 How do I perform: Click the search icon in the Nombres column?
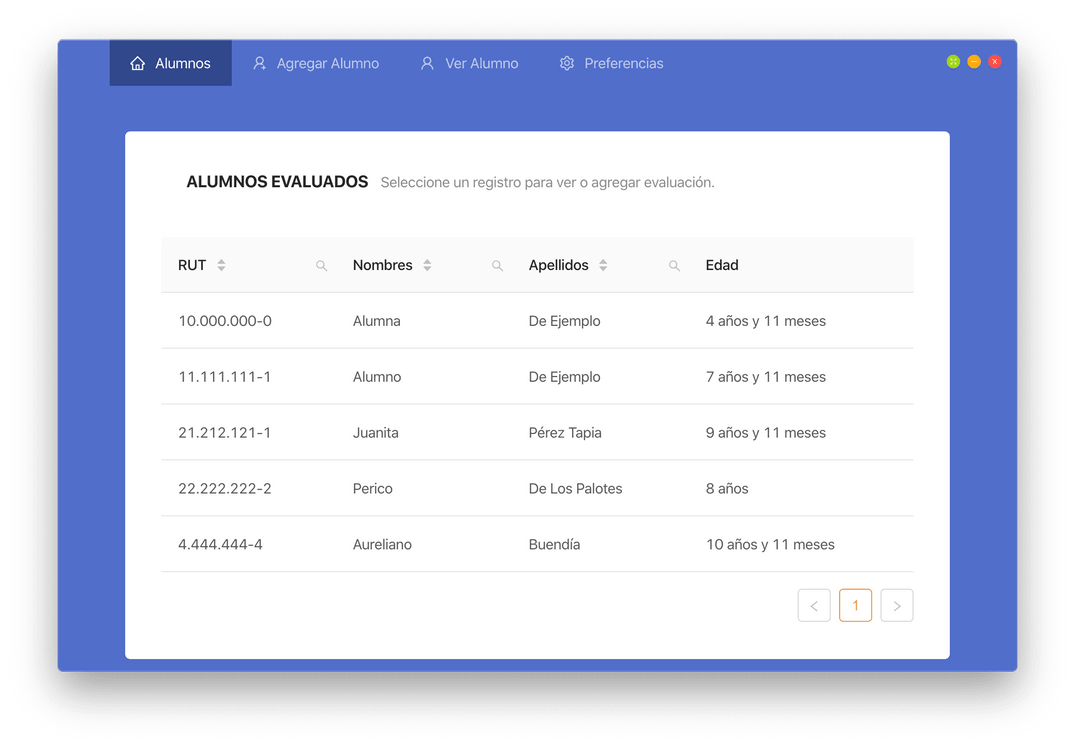[497, 266]
